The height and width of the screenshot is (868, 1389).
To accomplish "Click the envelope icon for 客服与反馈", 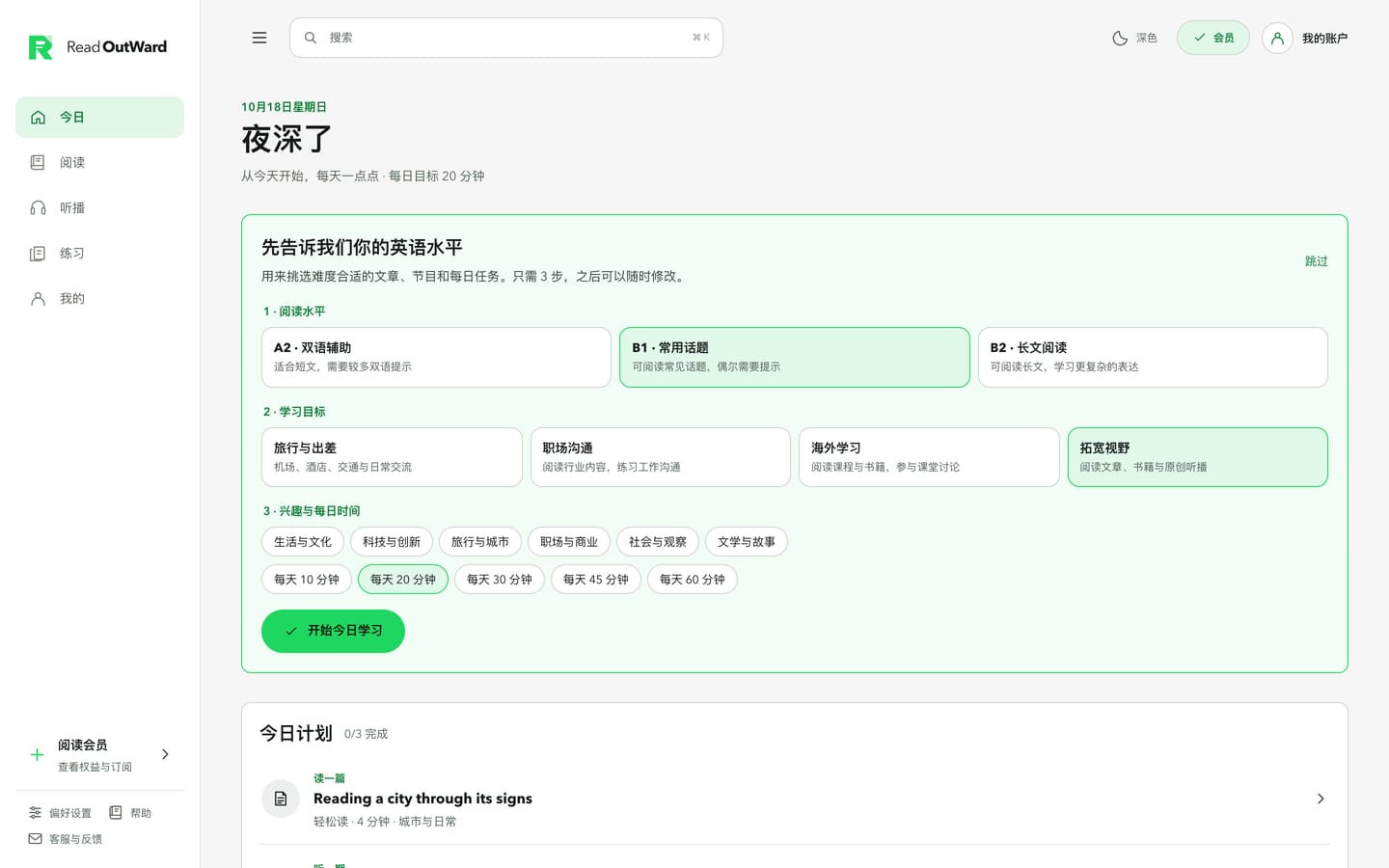I will tap(36, 839).
